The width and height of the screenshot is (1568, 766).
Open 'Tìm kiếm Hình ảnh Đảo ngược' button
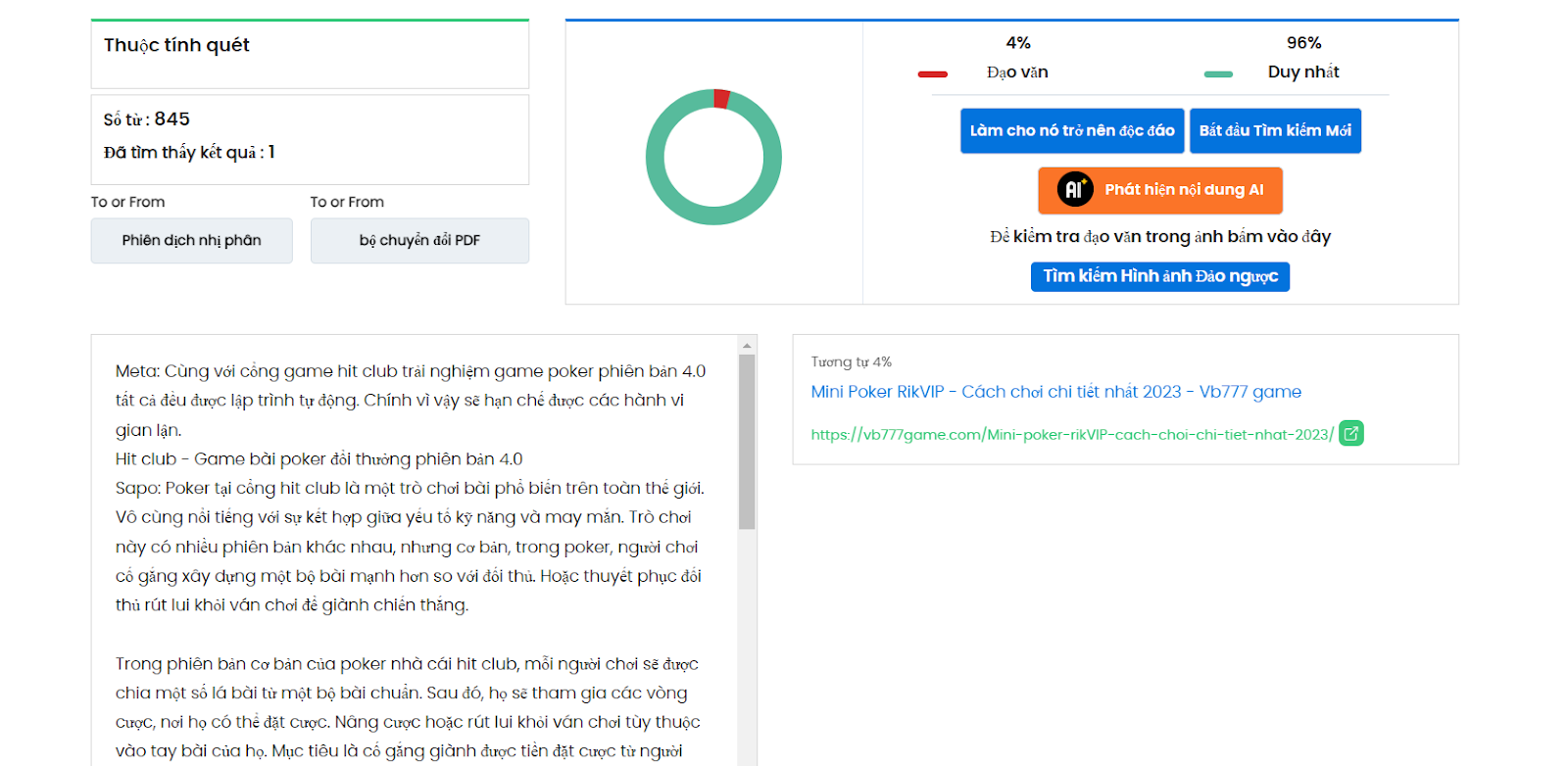(1160, 276)
